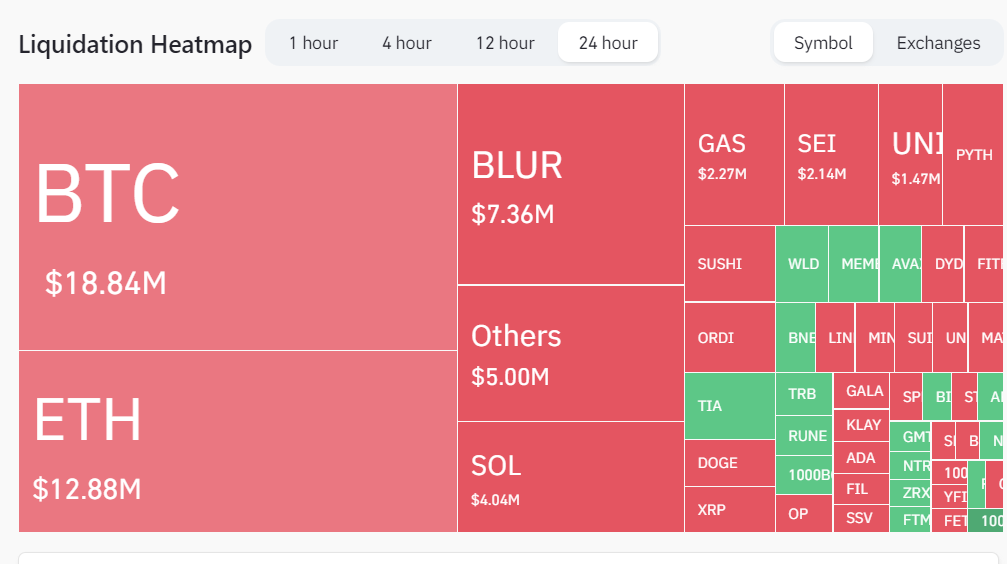
Task: Select the XRP heatmap tile
Action: click(729, 510)
